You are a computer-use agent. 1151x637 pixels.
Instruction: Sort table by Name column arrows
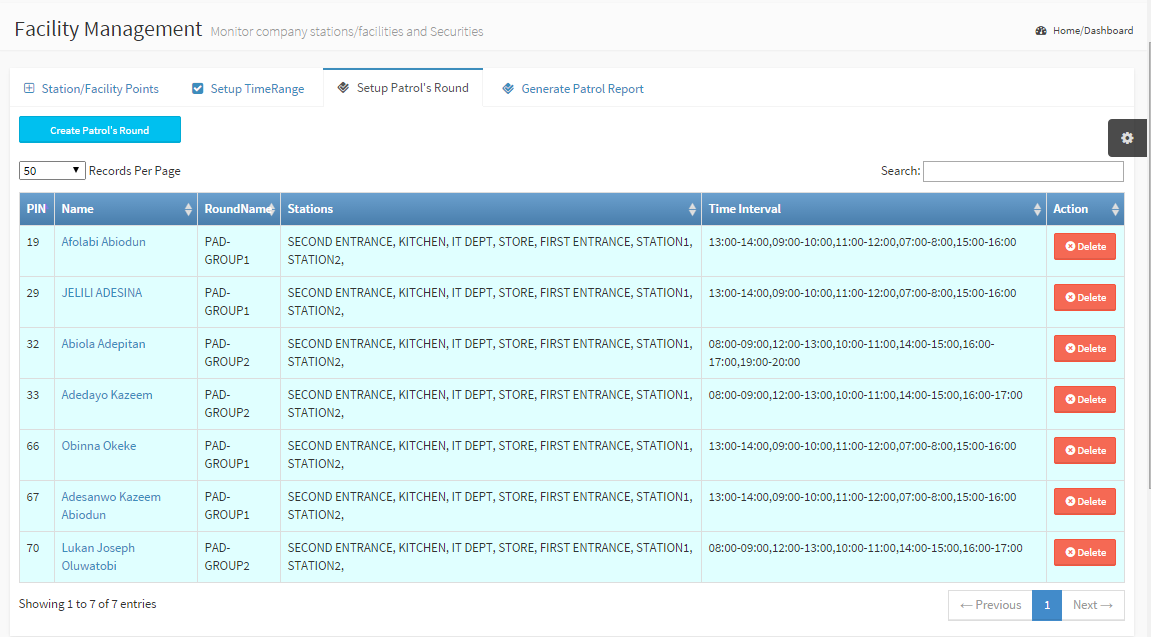click(x=188, y=209)
